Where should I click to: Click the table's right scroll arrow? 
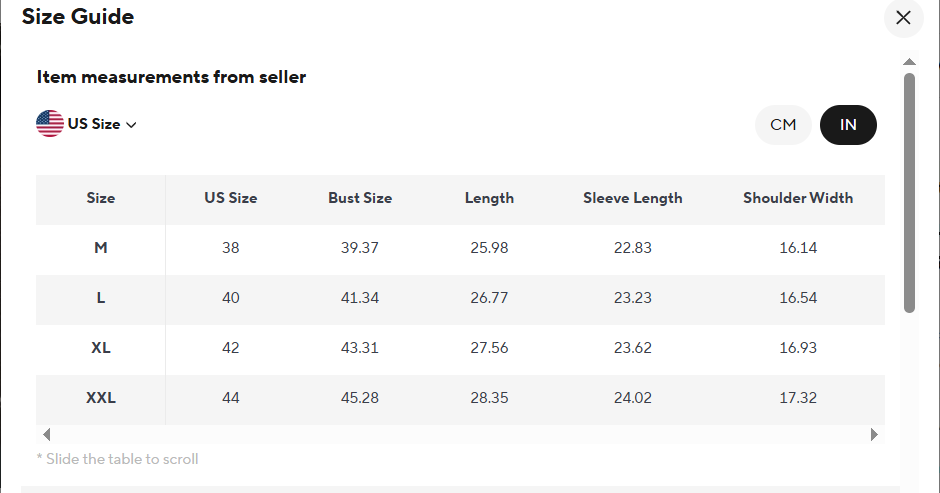(x=874, y=435)
